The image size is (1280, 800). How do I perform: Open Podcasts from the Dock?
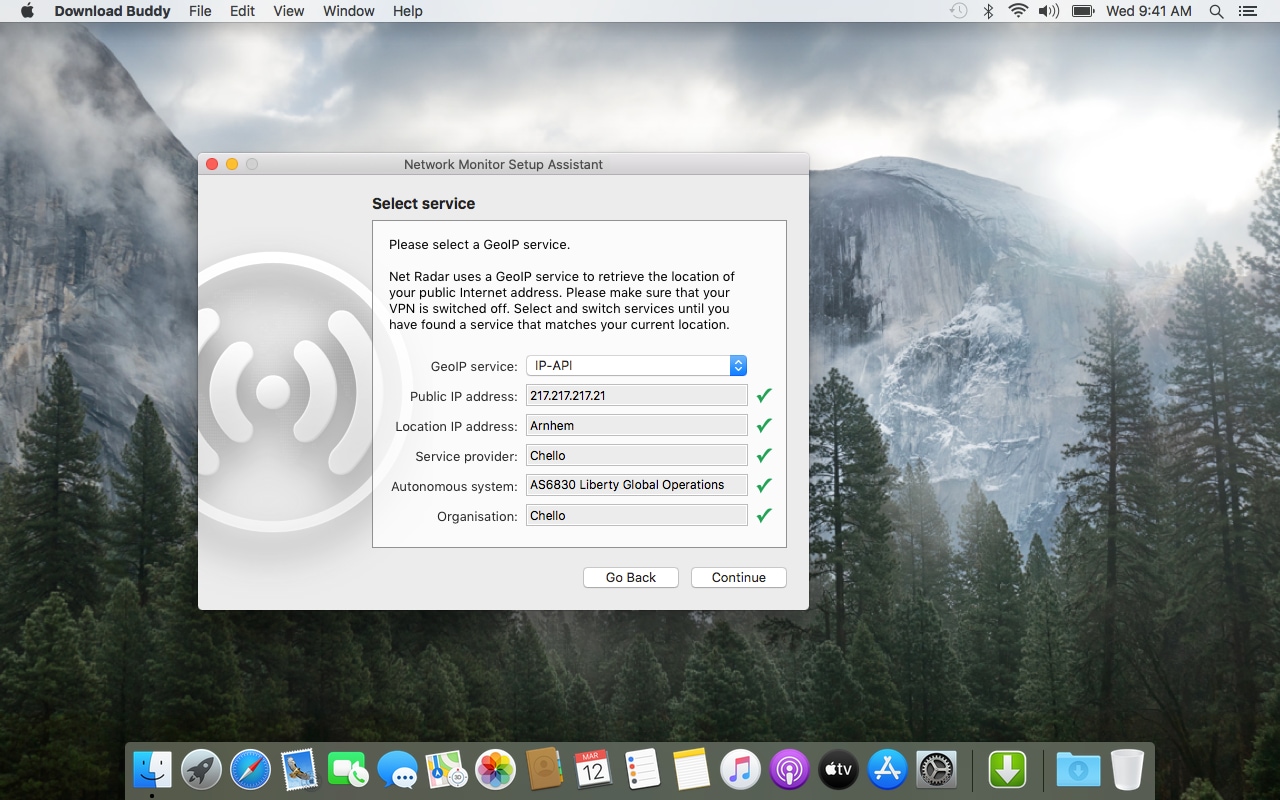point(789,770)
